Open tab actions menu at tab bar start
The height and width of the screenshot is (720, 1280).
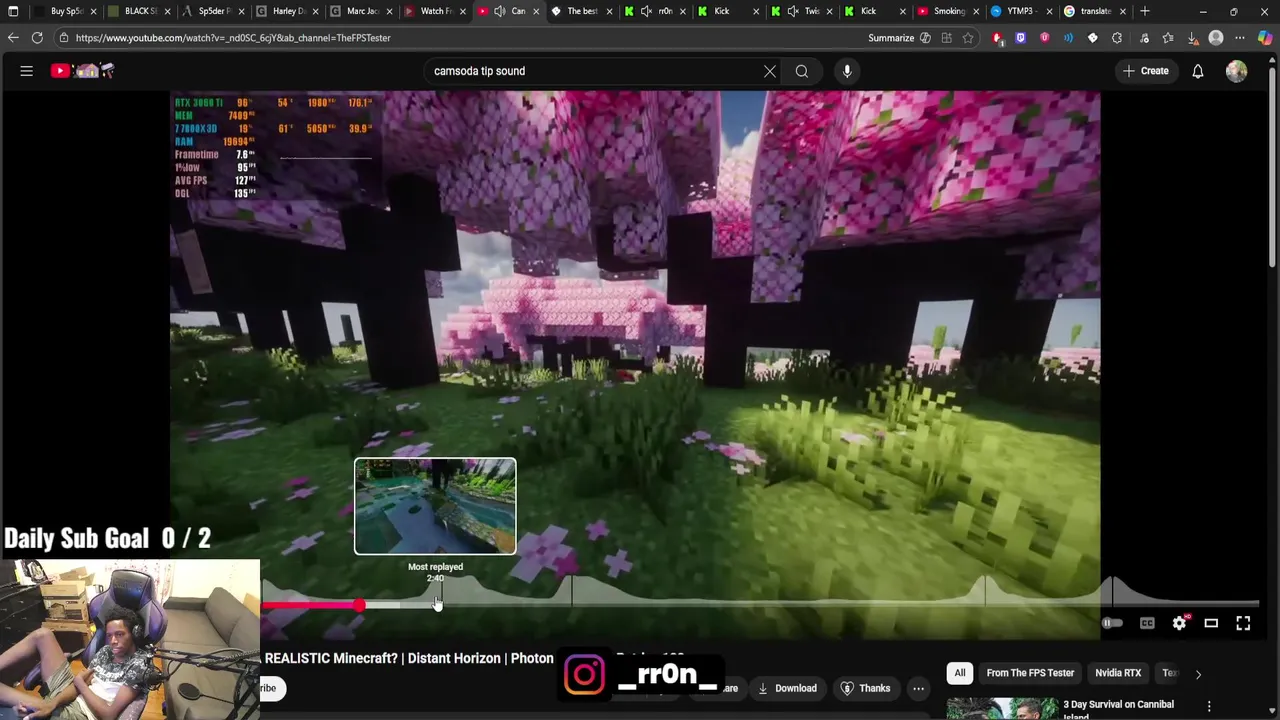pos(13,11)
